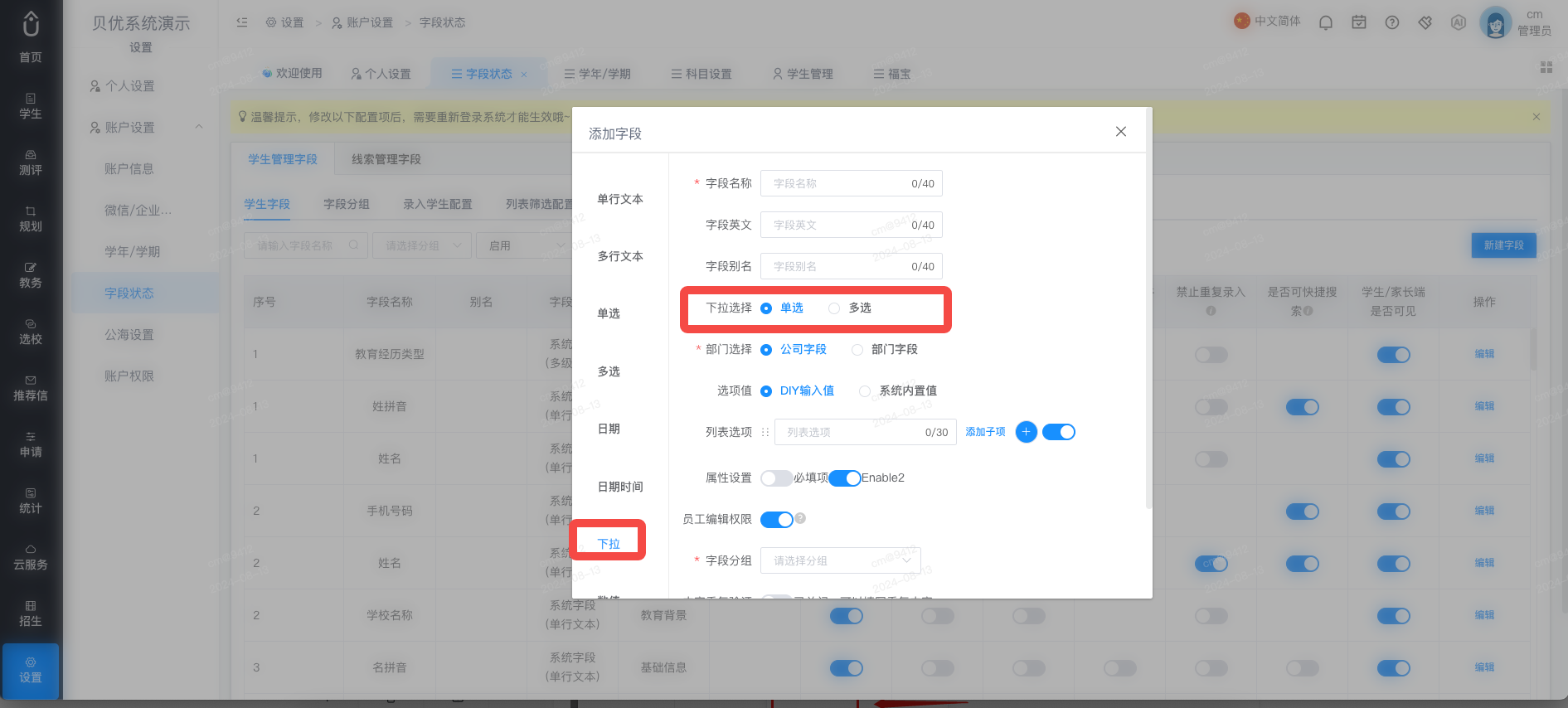Viewport: 1568px width, 708px height.
Task: Click the help question mark icon
Action: 1392,22
